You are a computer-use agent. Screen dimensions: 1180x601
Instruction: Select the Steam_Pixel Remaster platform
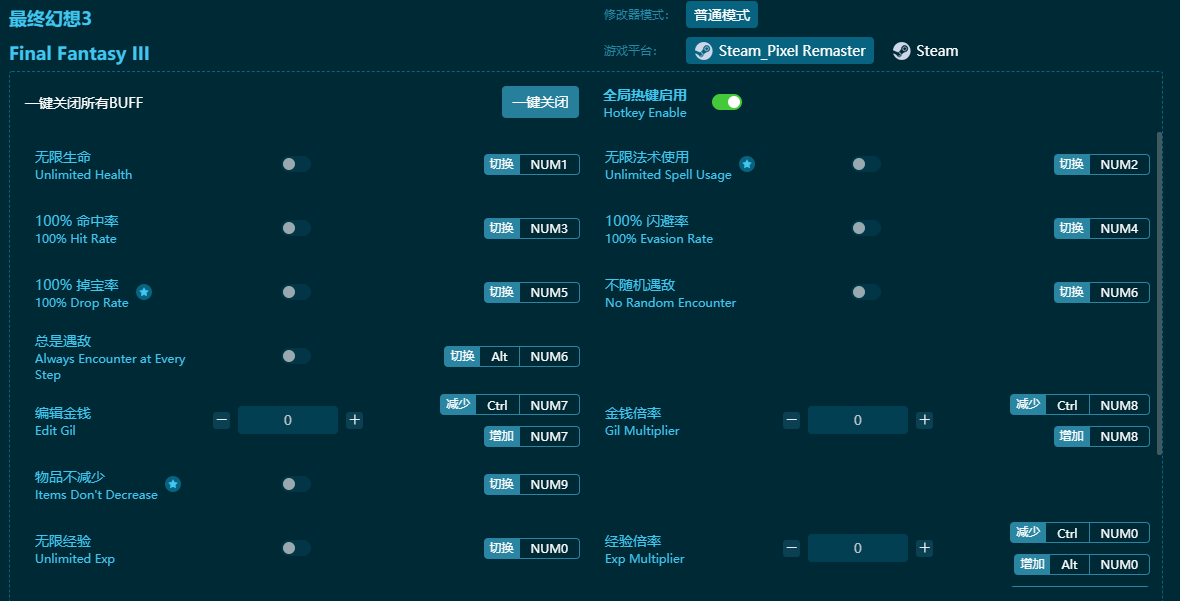tap(780, 50)
